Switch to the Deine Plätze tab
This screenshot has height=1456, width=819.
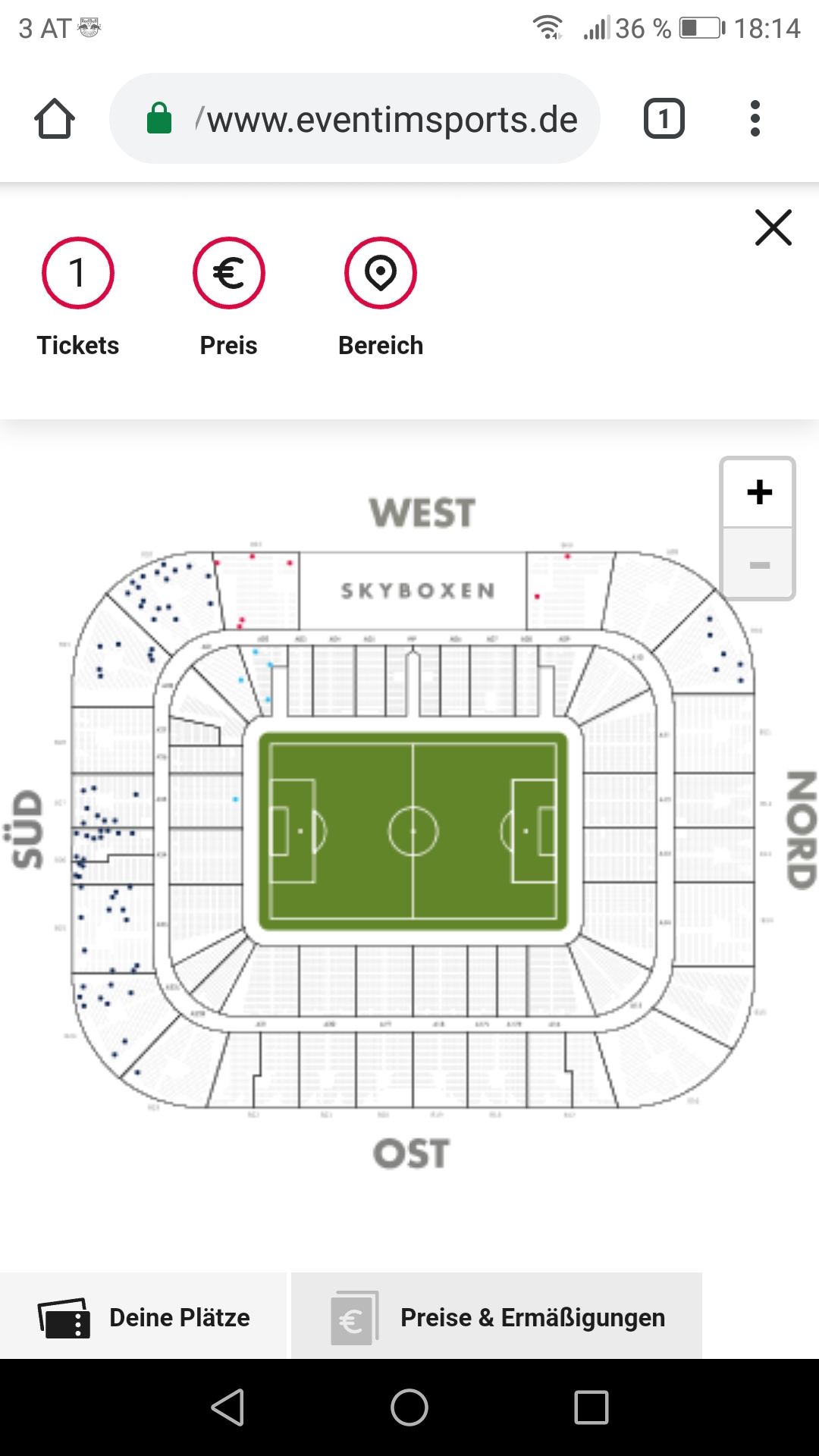pyautogui.click(x=144, y=1317)
